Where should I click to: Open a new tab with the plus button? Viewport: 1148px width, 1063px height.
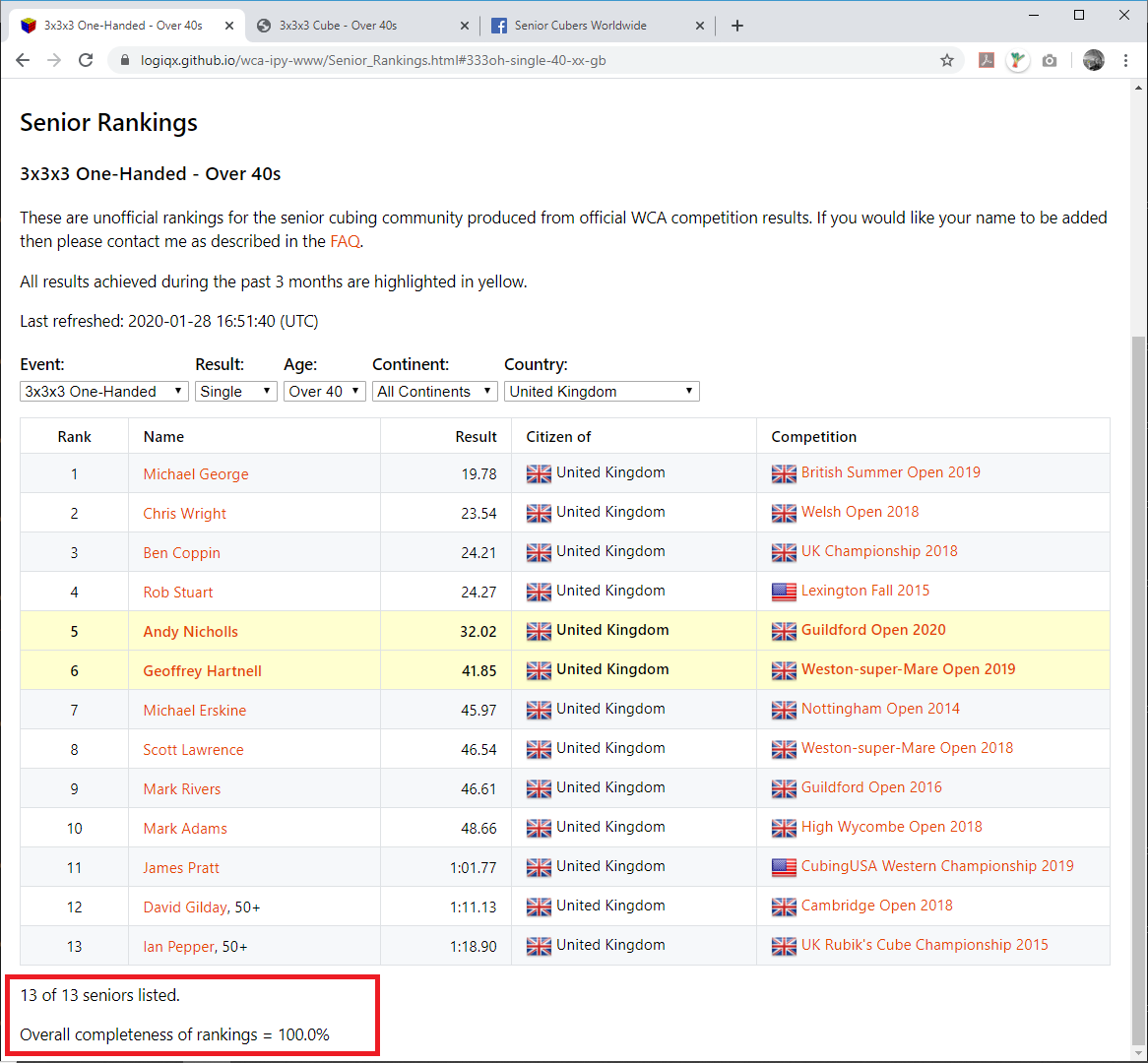tap(737, 26)
